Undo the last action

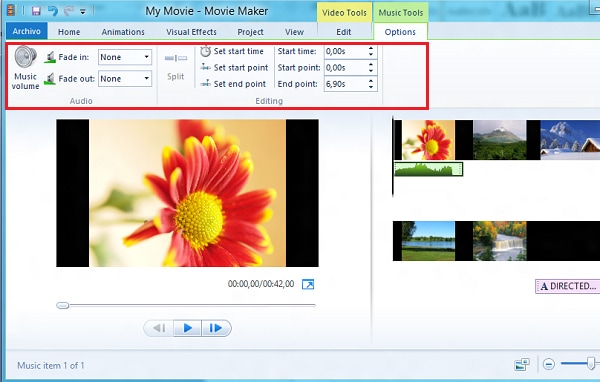point(53,11)
